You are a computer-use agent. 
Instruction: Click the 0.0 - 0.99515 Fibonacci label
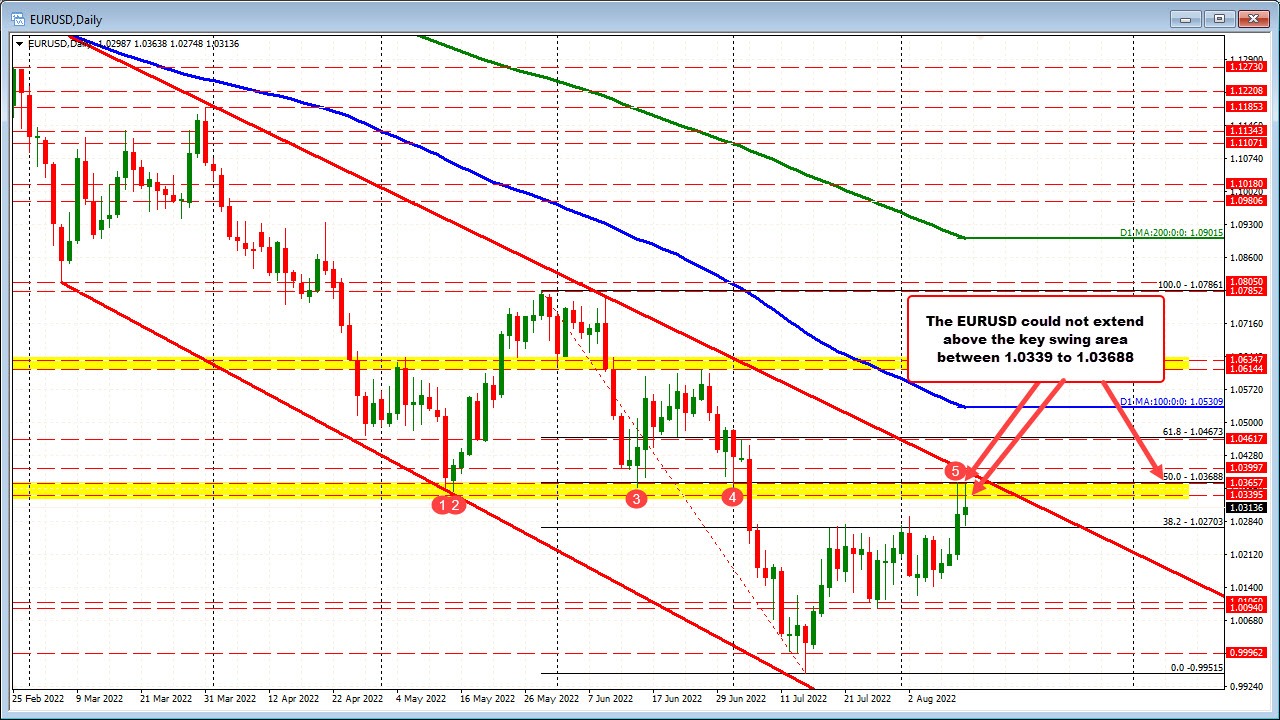pyautogui.click(x=1197, y=667)
